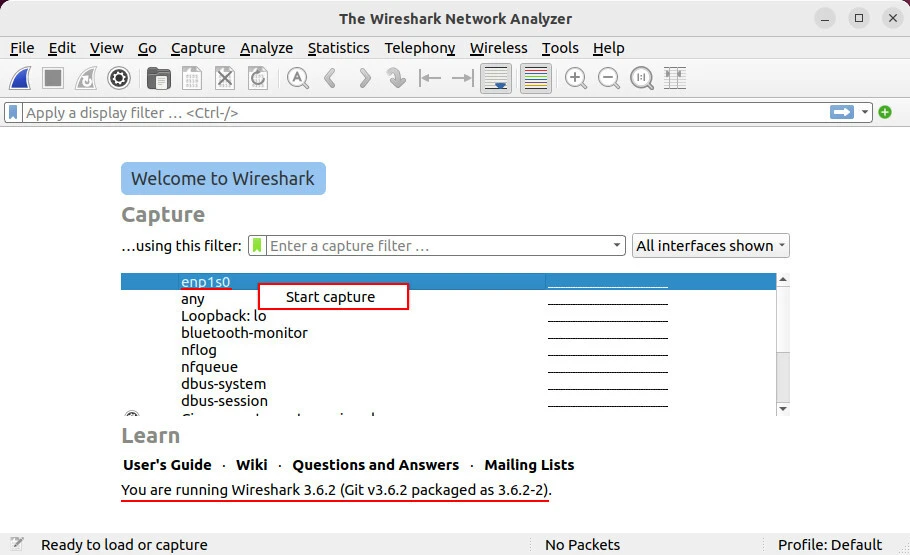Open All interfaces shown dropdown
This screenshot has width=910, height=555.
[x=710, y=246]
